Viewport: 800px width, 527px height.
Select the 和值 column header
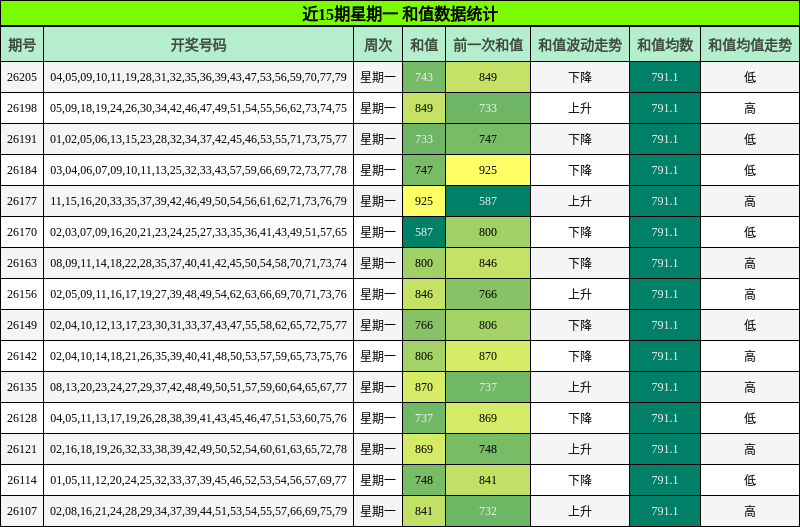(424, 45)
